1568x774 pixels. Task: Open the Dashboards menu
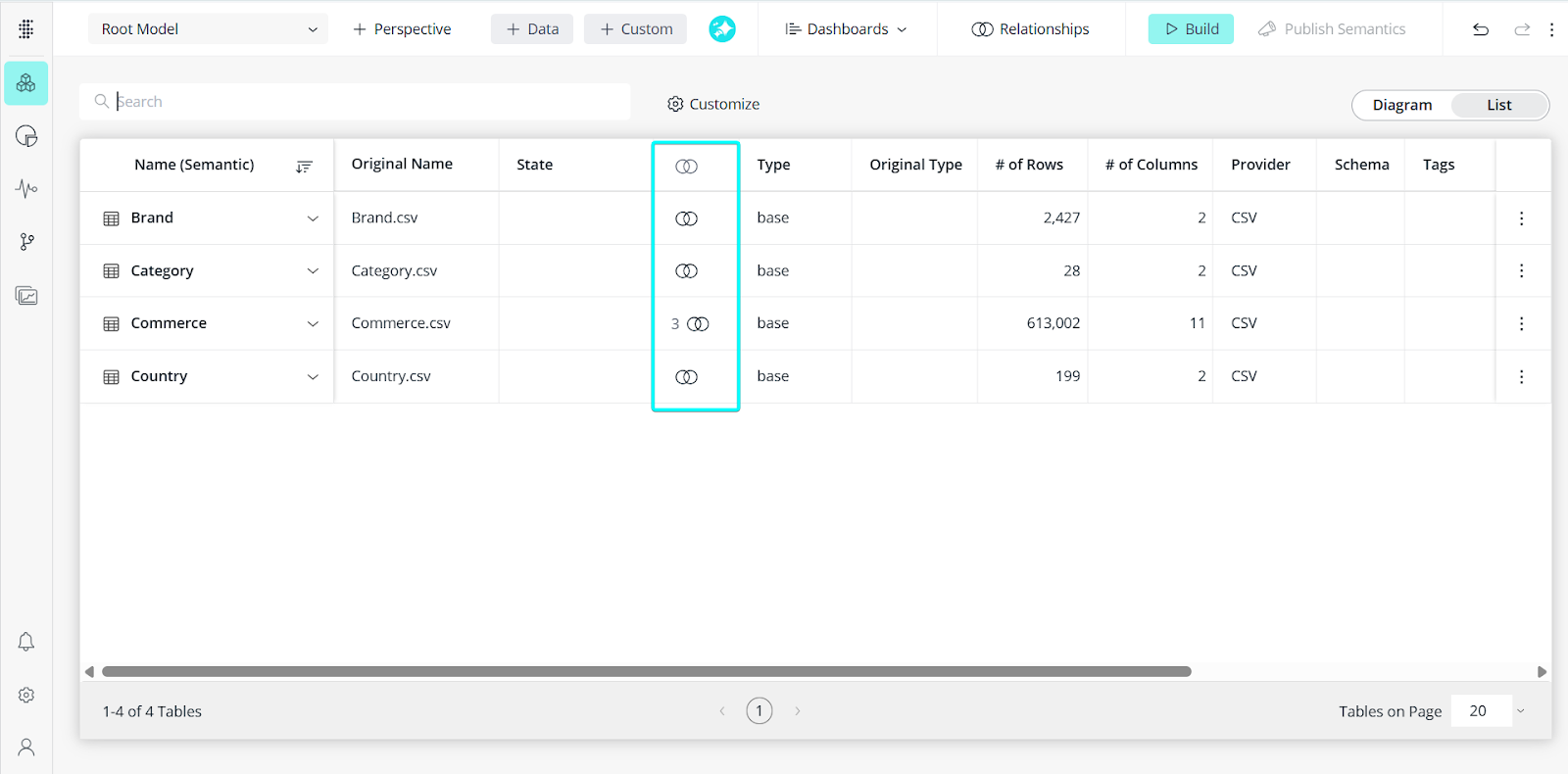coord(846,29)
